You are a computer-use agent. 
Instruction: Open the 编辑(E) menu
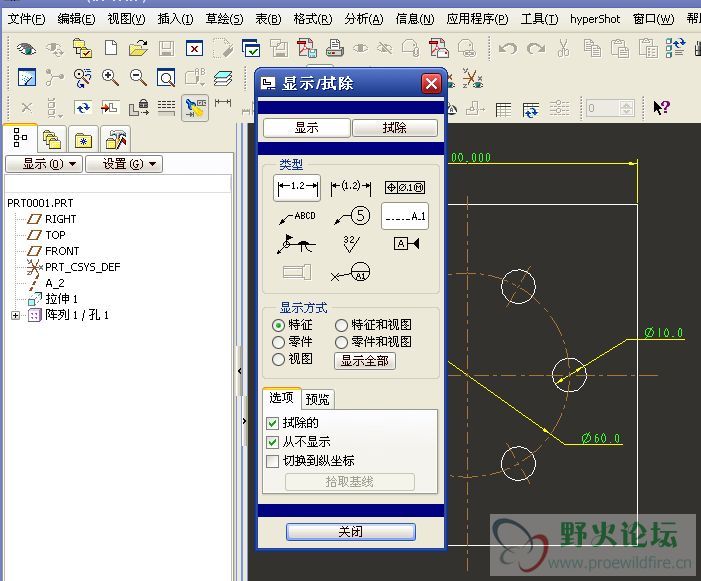(76, 19)
